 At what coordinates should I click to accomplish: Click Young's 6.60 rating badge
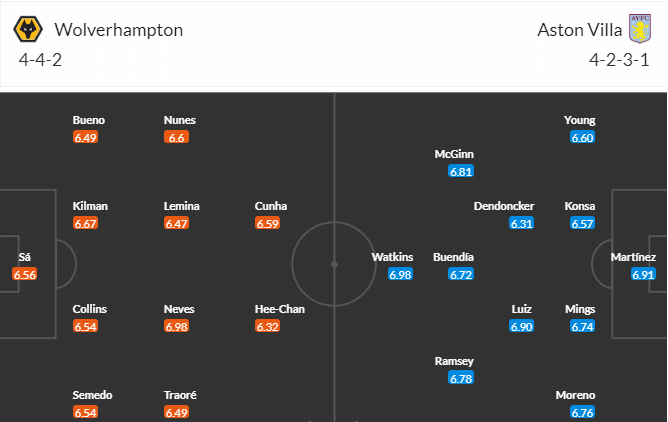pyautogui.click(x=582, y=138)
